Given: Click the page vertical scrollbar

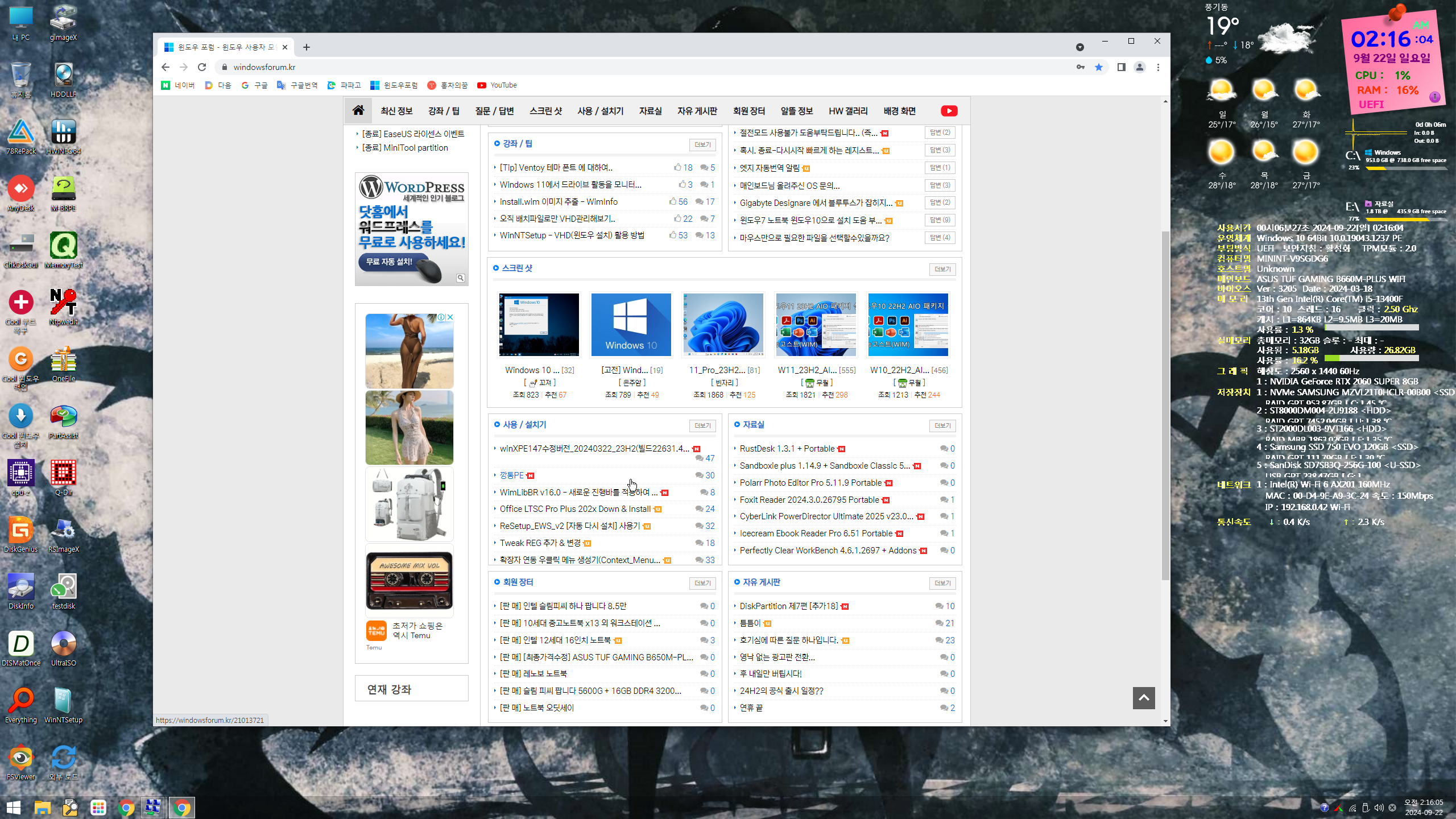Looking at the screenshot, I should coord(1165,405).
